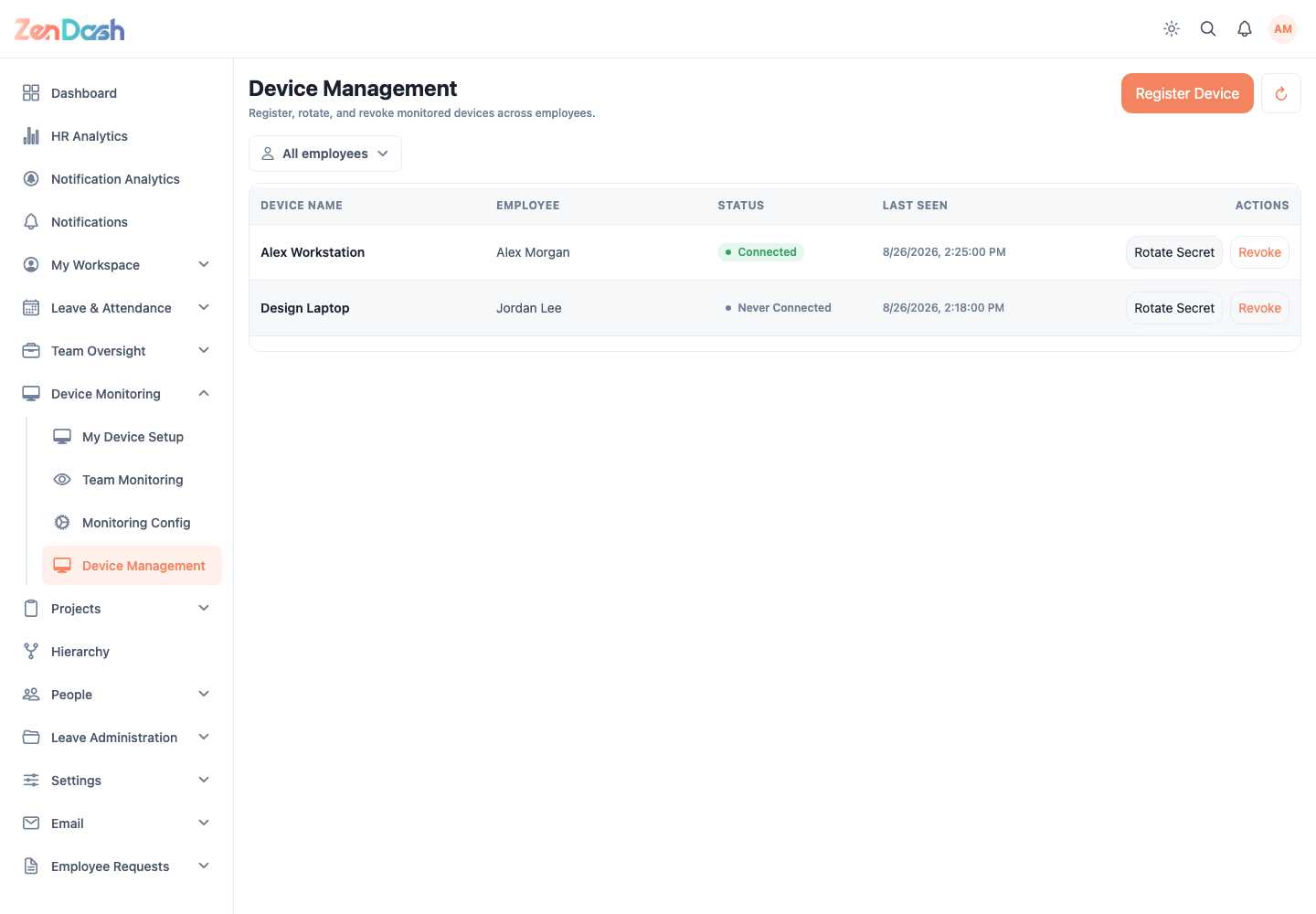The width and height of the screenshot is (1316, 914).
Task: Expand the Leave & Attendance chevron
Action: point(204,307)
